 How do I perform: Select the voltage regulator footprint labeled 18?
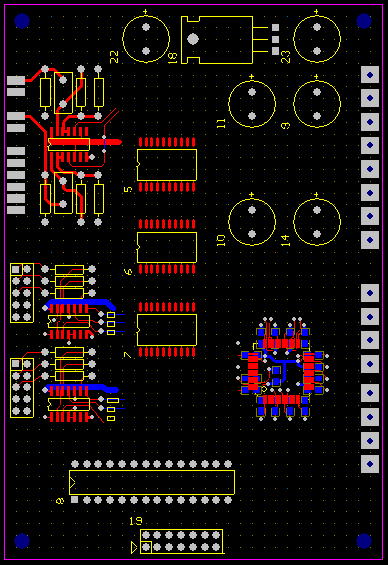click(x=217, y=40)
